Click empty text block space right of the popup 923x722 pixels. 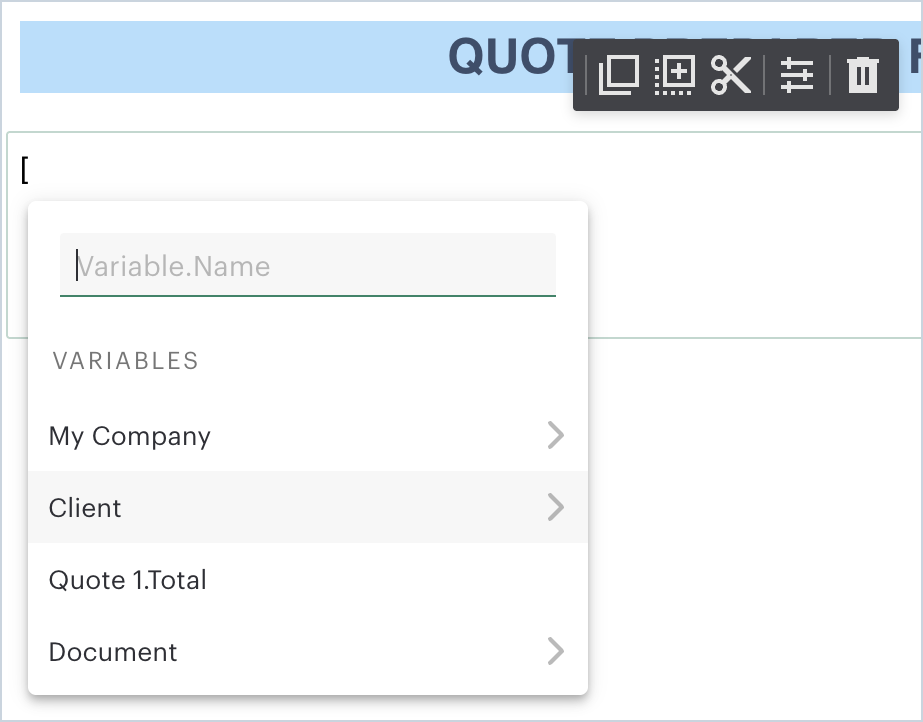pyautogui.click(x=750, y=250)
